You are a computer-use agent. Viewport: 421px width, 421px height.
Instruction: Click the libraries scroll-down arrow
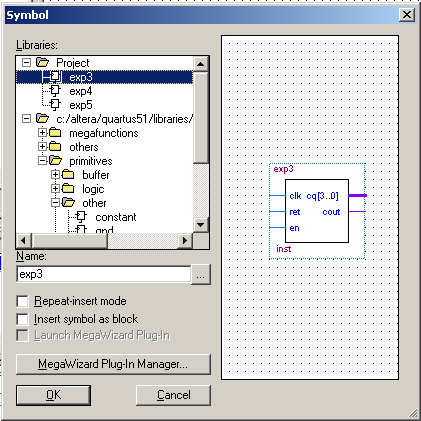pyautogui.click(x=201, y=224)
